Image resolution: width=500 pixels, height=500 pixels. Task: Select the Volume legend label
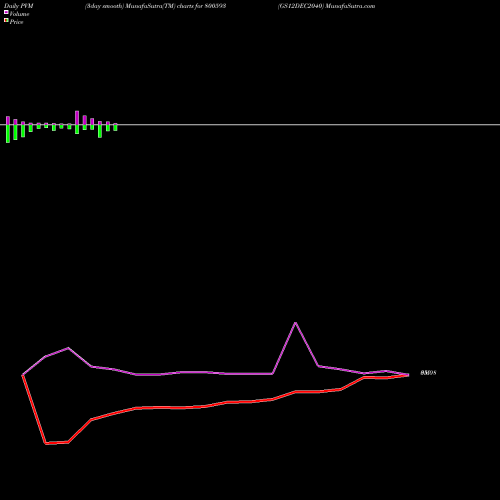click(x=19, y=14)
